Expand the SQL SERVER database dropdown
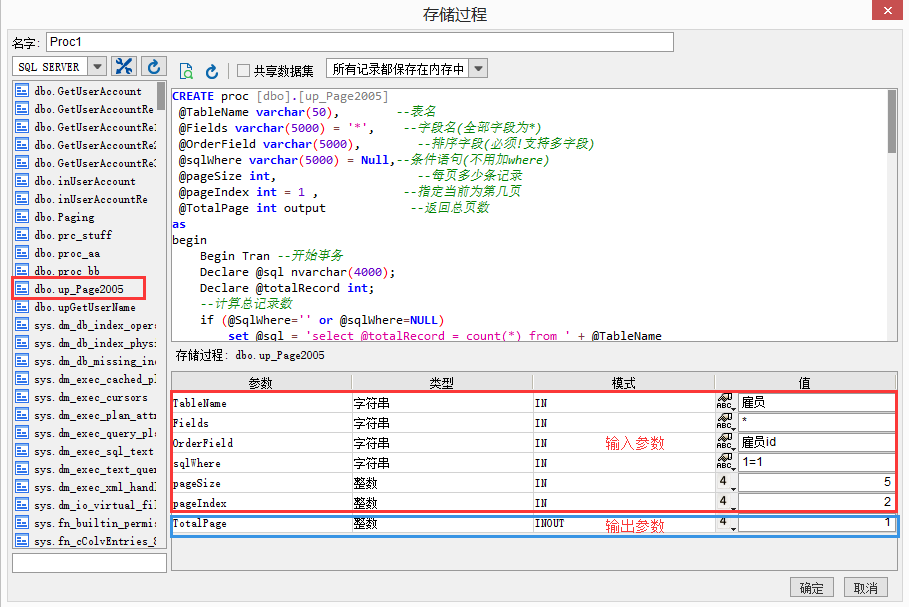909x607 pixels. (97, 67)
